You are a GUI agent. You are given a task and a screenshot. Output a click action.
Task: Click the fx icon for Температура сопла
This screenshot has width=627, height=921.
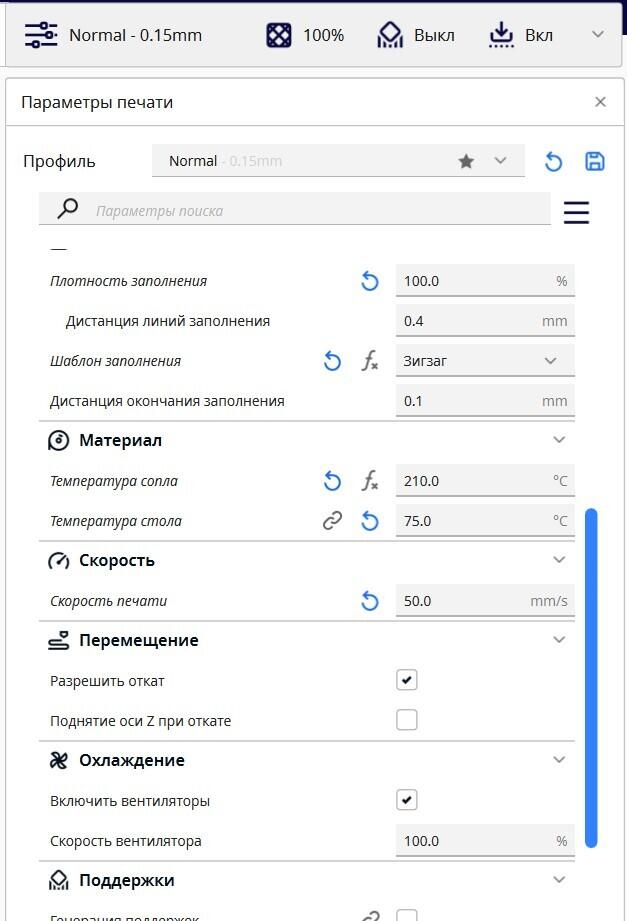tap(370, 480)
